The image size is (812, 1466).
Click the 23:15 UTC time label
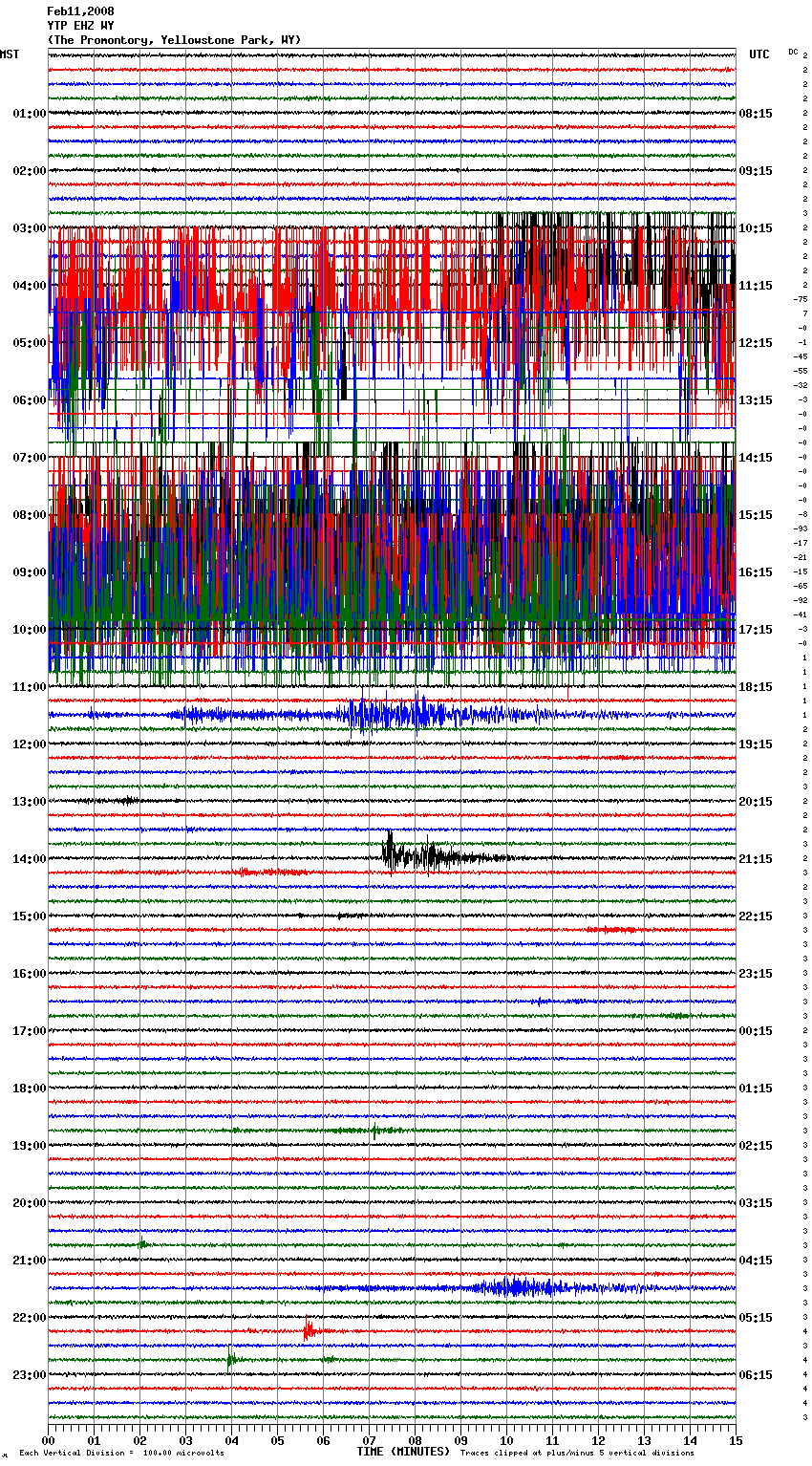(x=756, y=974)
